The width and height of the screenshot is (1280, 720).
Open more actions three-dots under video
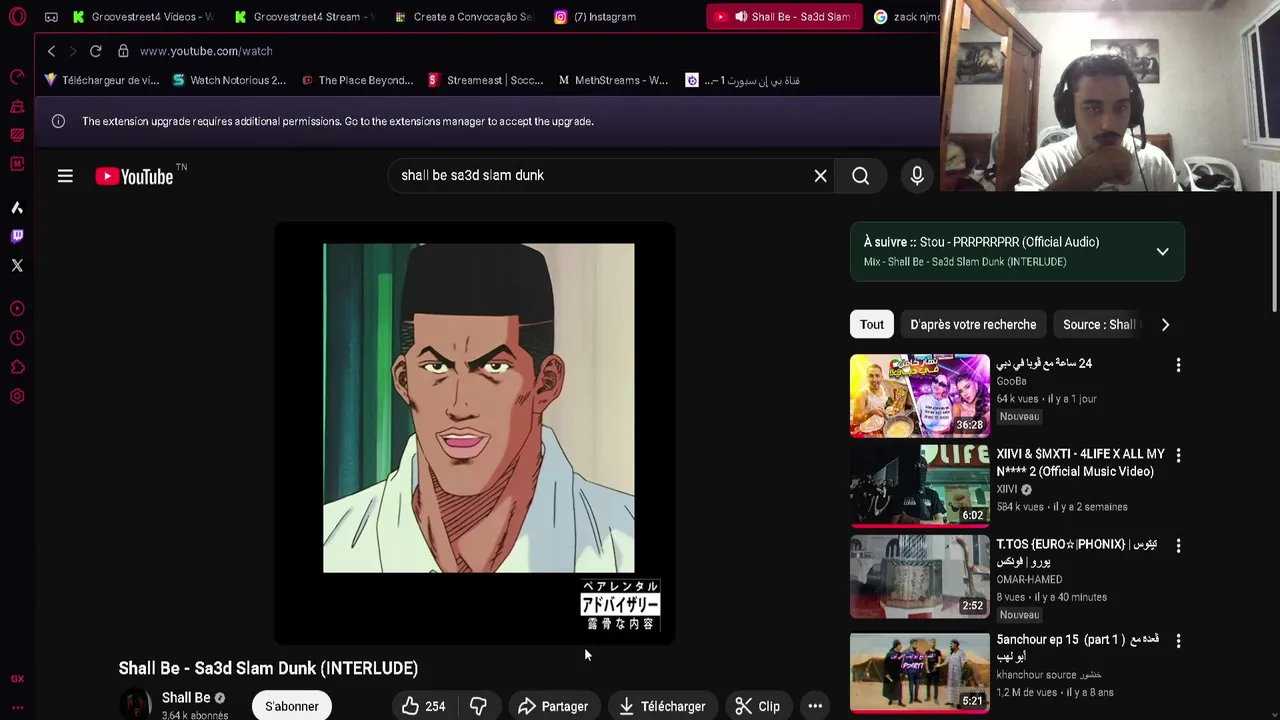point(815,706)
